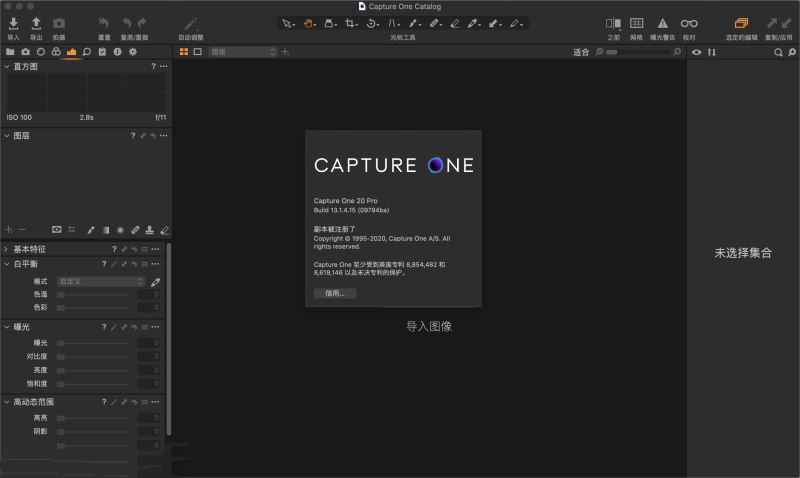Select the clone stamp layer tool
The width and height of the screenshot is (800, 478).
coord(149,230)
